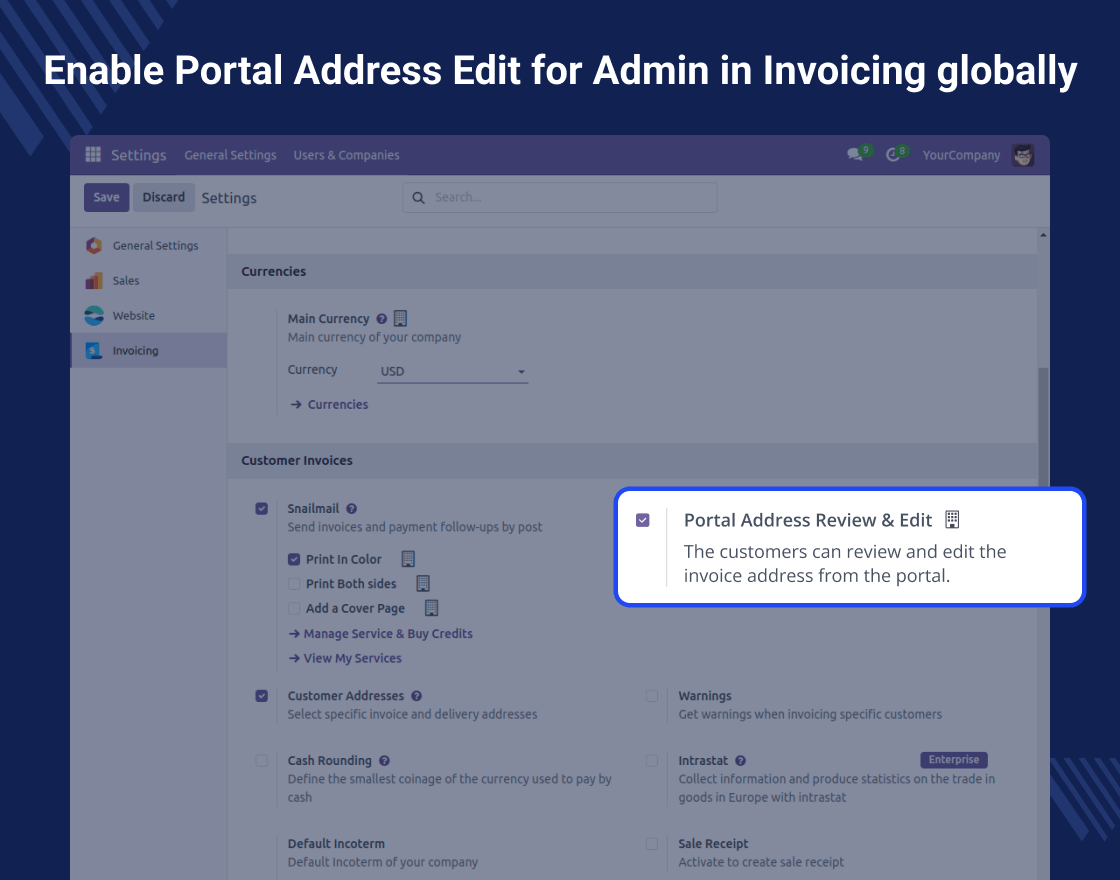Open the Users & Companies menu
The width and height of the screenshot is (1120, 880).
346,155
